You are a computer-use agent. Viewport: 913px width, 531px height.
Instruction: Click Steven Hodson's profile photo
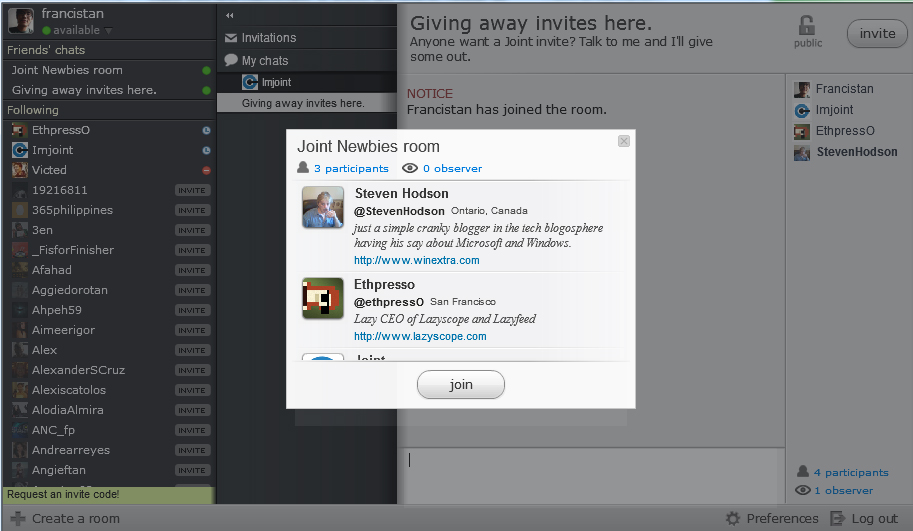tap(323, 207)
